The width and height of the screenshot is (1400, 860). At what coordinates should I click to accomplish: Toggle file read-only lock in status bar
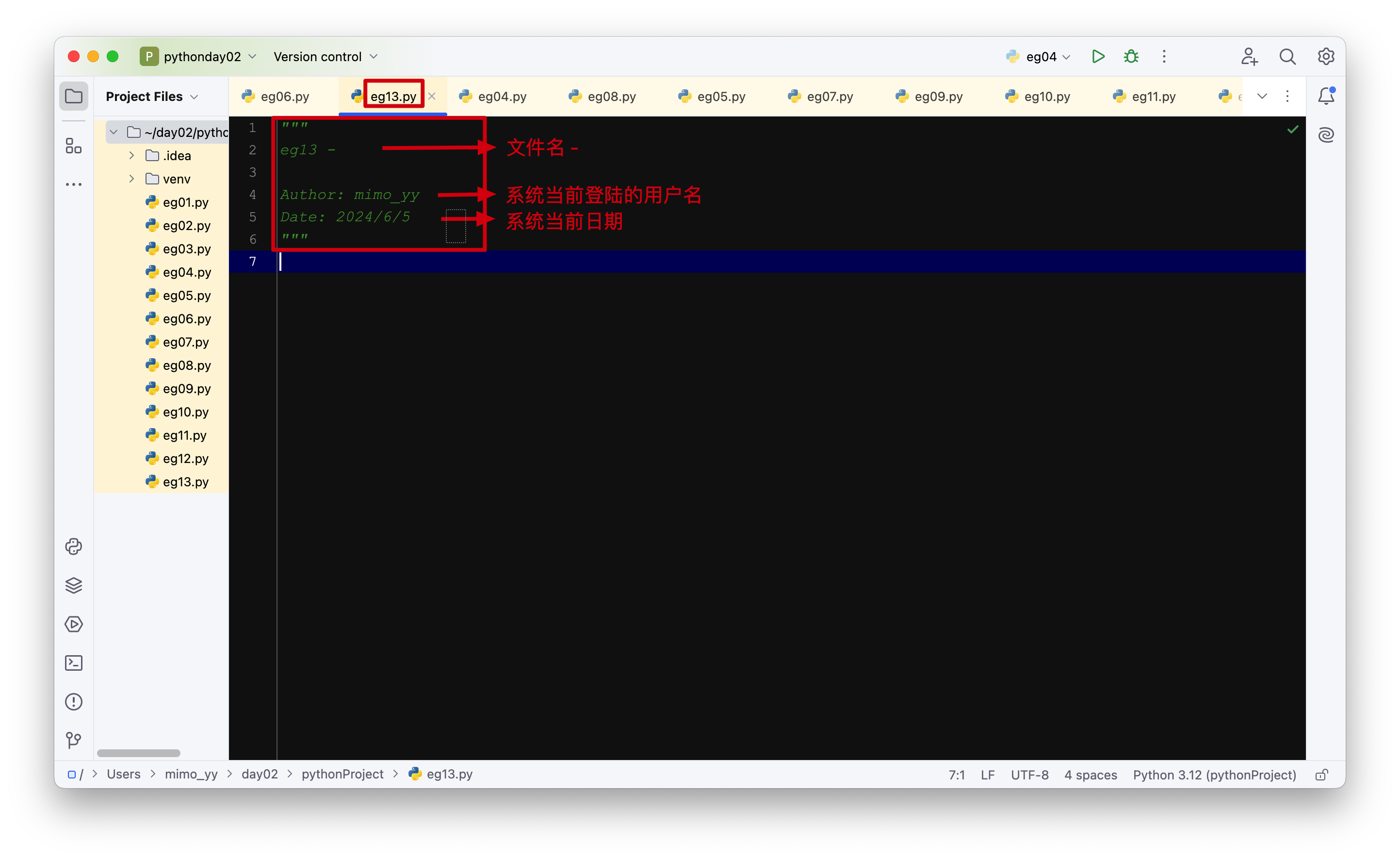[1321, 775]
